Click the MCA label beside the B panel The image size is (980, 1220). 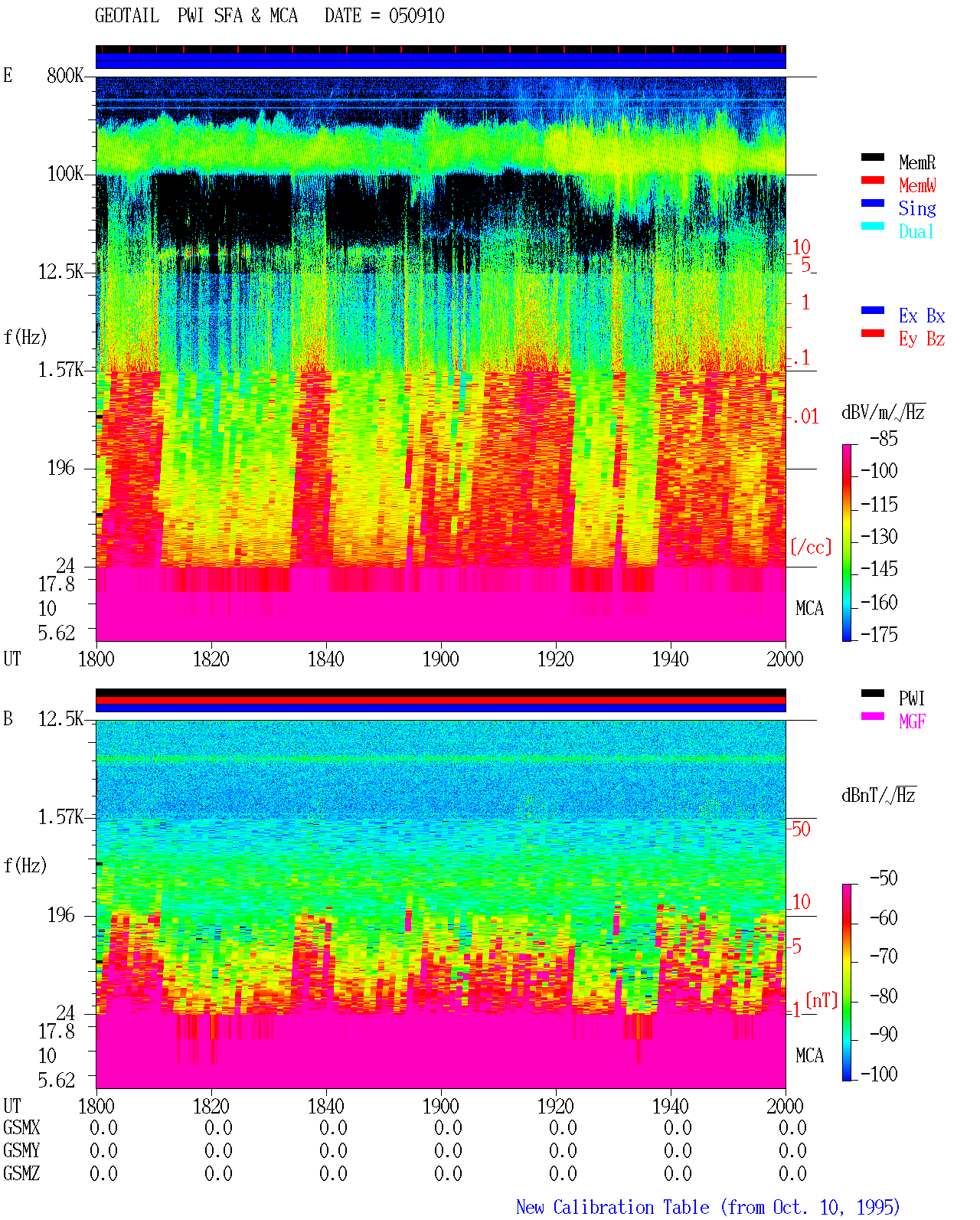[x=809, y=1055]
